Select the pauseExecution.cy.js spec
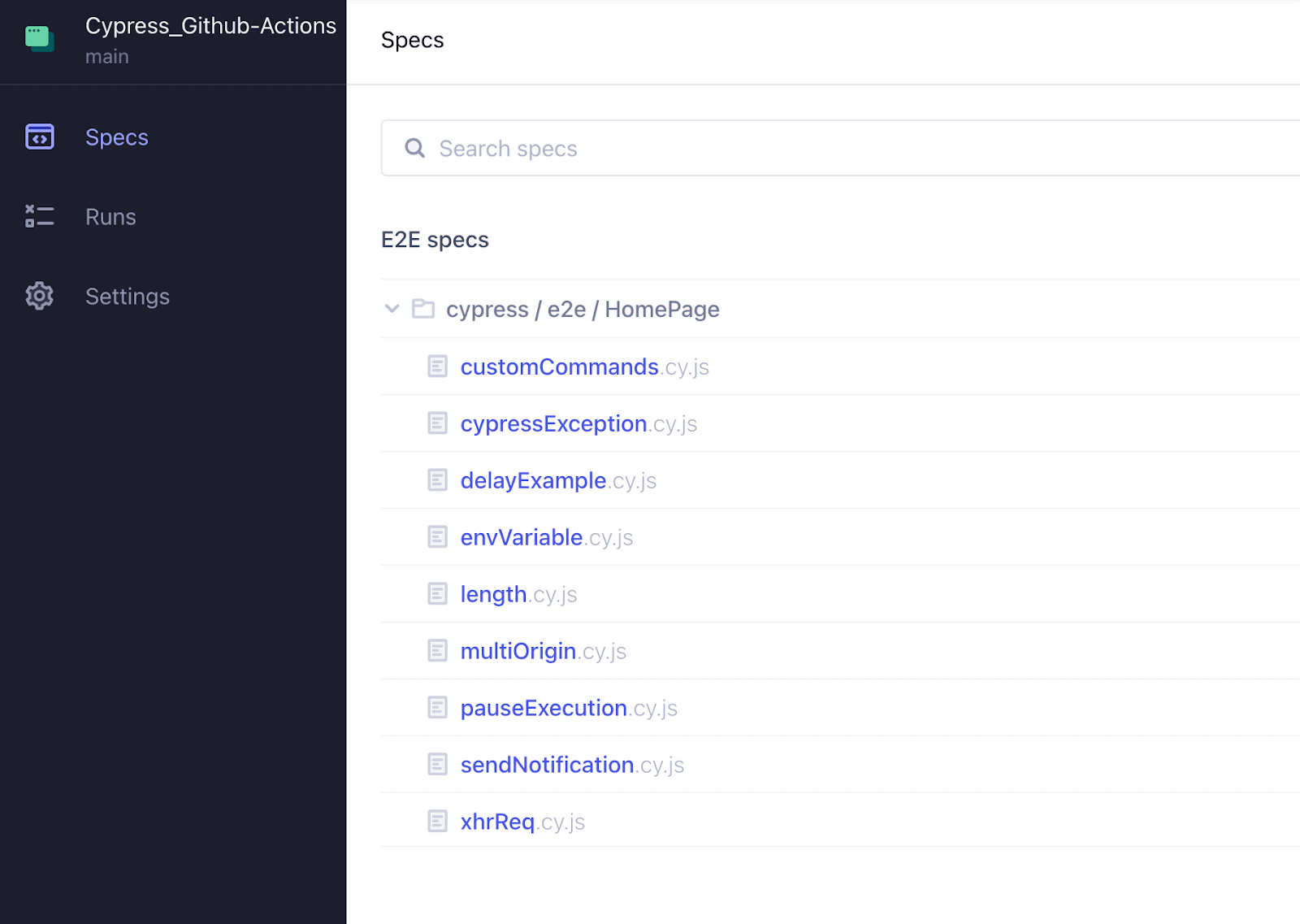The width and height of the screenshot is (1300, 924). 568,709
